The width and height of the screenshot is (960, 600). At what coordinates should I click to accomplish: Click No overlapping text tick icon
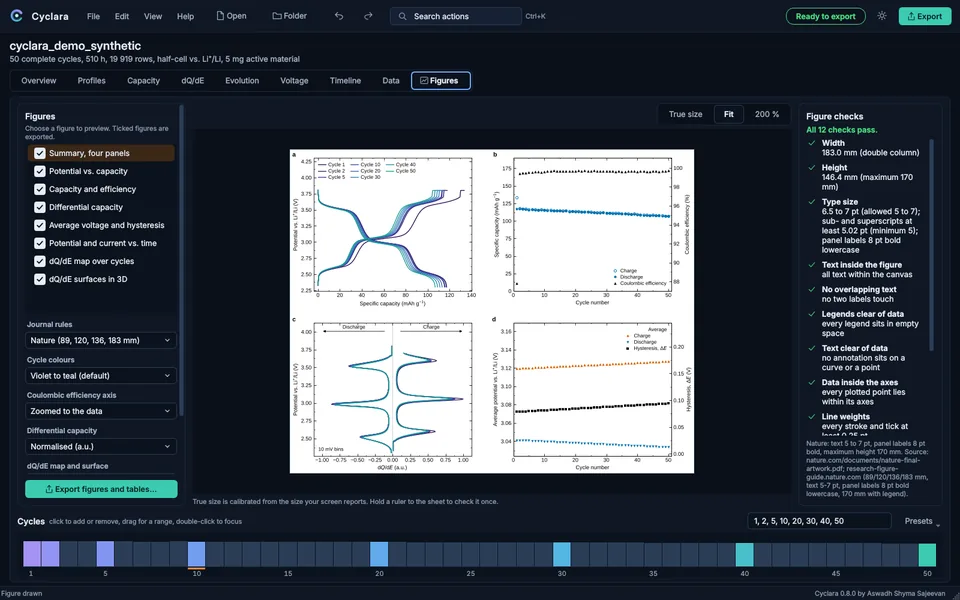812,290
